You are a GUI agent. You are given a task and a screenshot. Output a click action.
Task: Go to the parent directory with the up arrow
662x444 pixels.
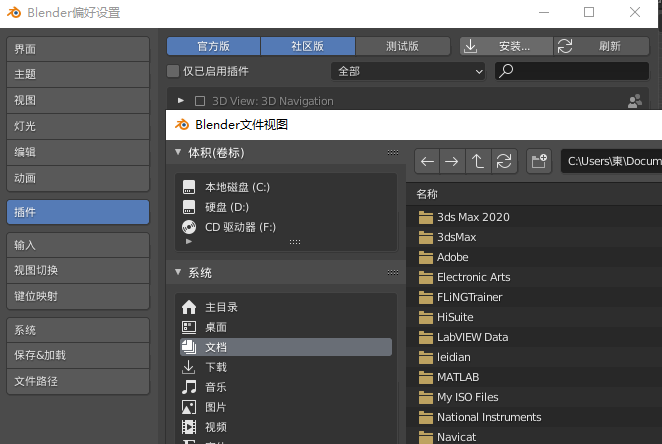[x=478, y=161]
